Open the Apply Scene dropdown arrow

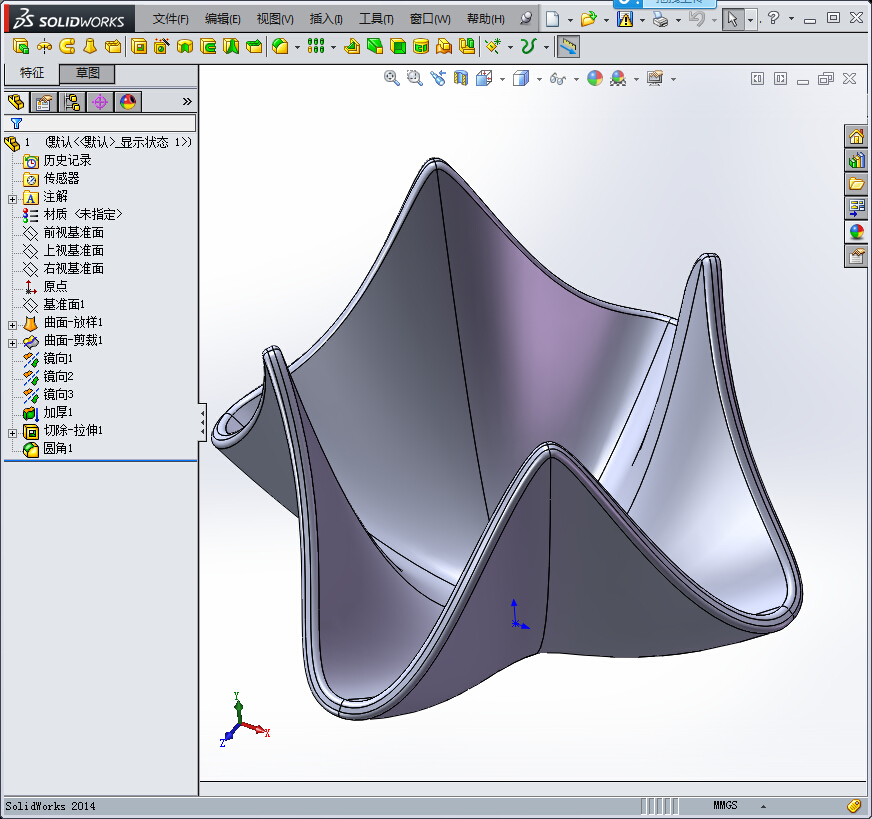[635, 78]
